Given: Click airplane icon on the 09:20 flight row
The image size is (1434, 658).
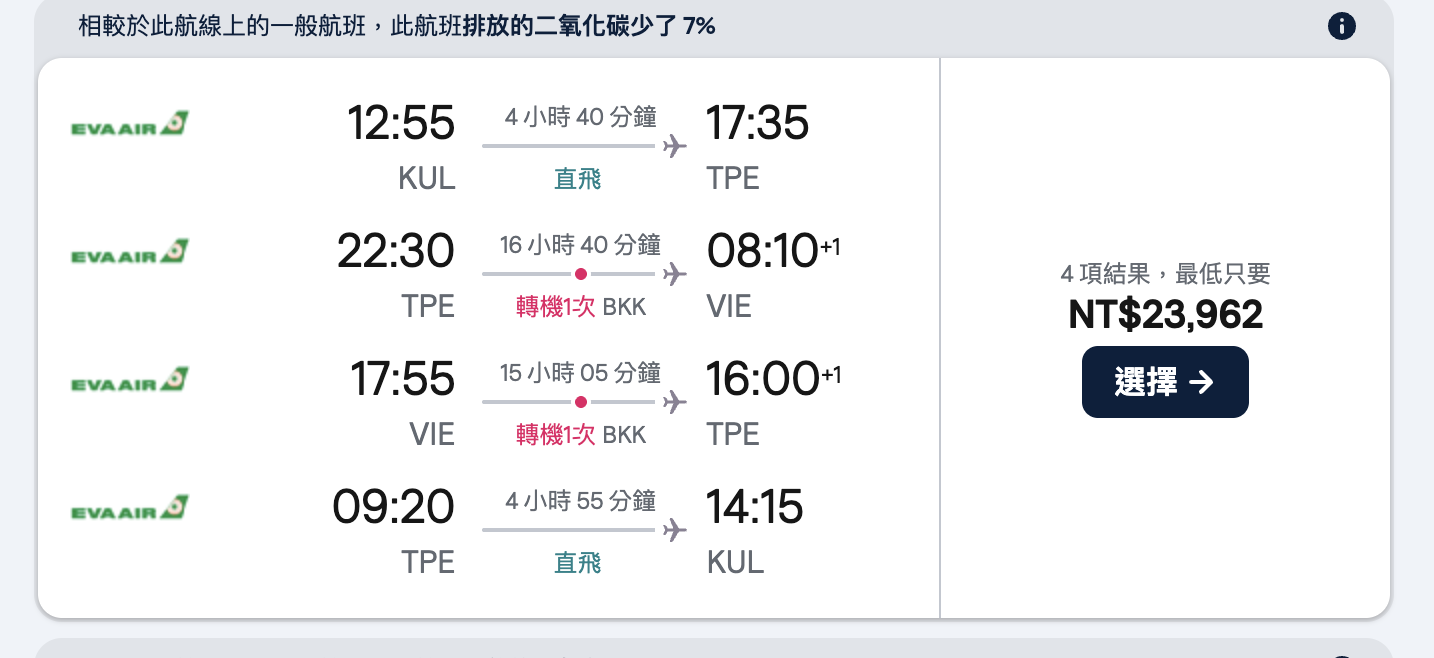Looking at the screenshot, I should click(x=675, y=530).
